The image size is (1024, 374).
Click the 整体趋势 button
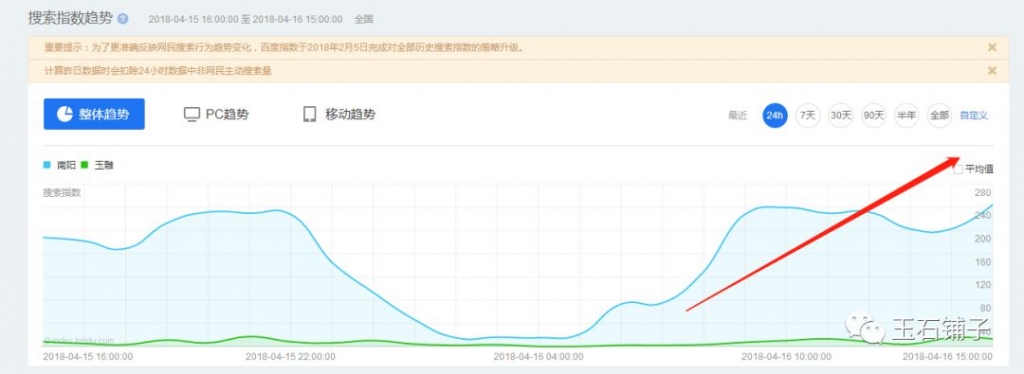point(94,114)
